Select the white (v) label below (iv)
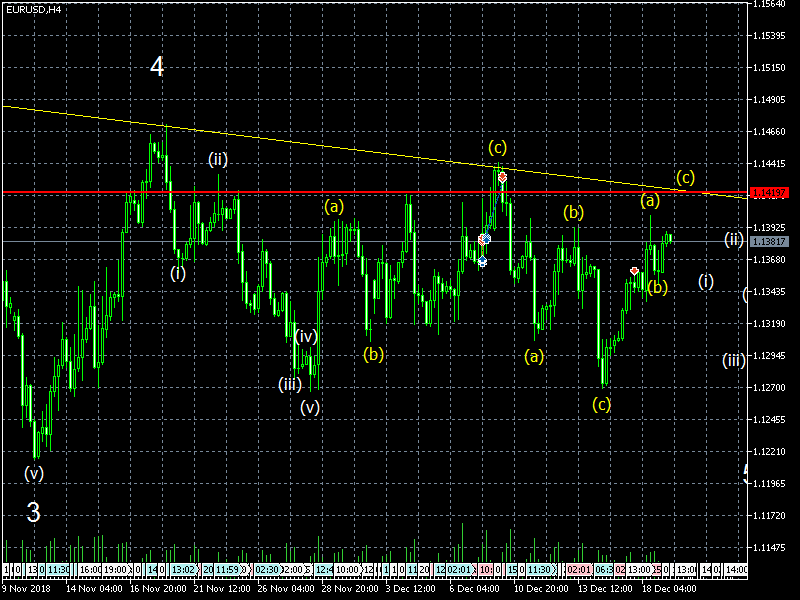 tap(310, 407)
